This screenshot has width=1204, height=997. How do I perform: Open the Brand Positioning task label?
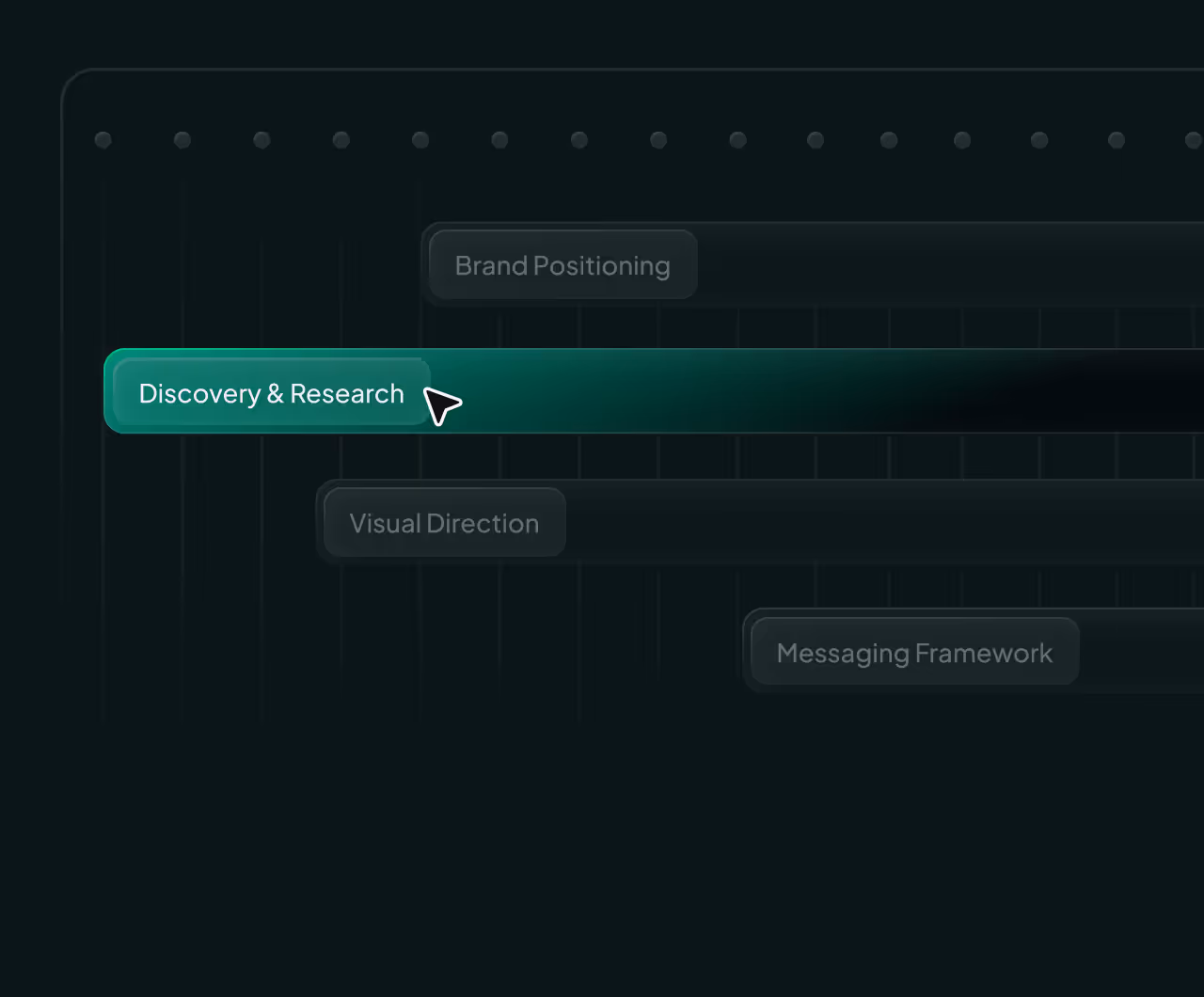pos(562,265)
